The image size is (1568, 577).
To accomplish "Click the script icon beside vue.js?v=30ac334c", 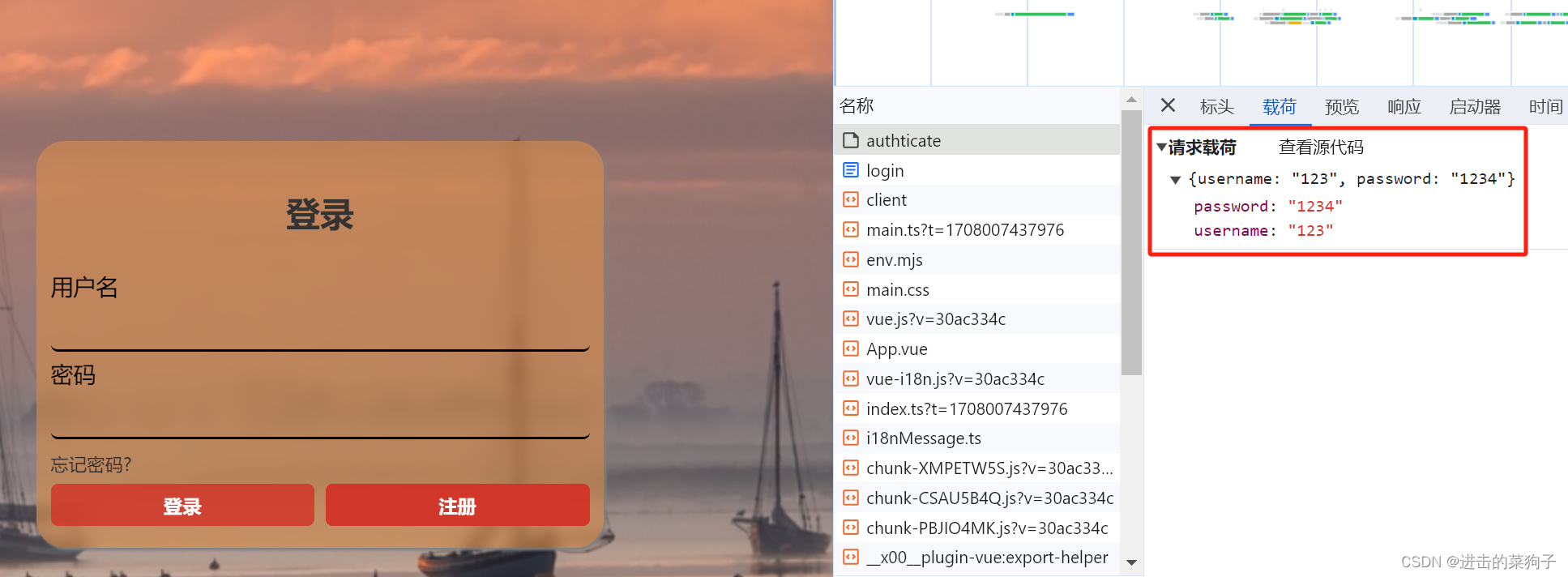I will [850, 318].
